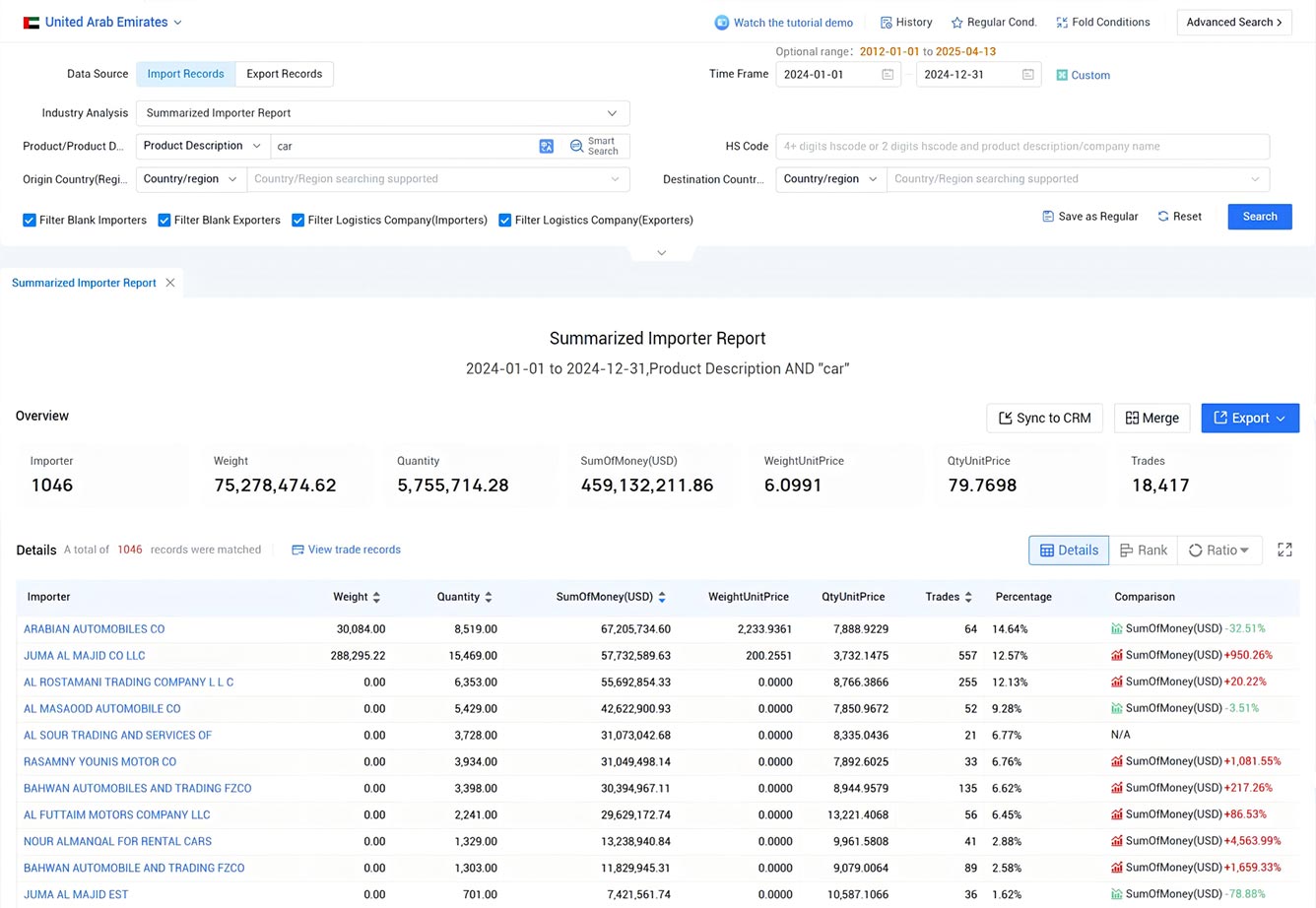This screenshot has width=1316, height=908.
Task: Sort by Quantity column arrows
Action: tap(489, 597)
